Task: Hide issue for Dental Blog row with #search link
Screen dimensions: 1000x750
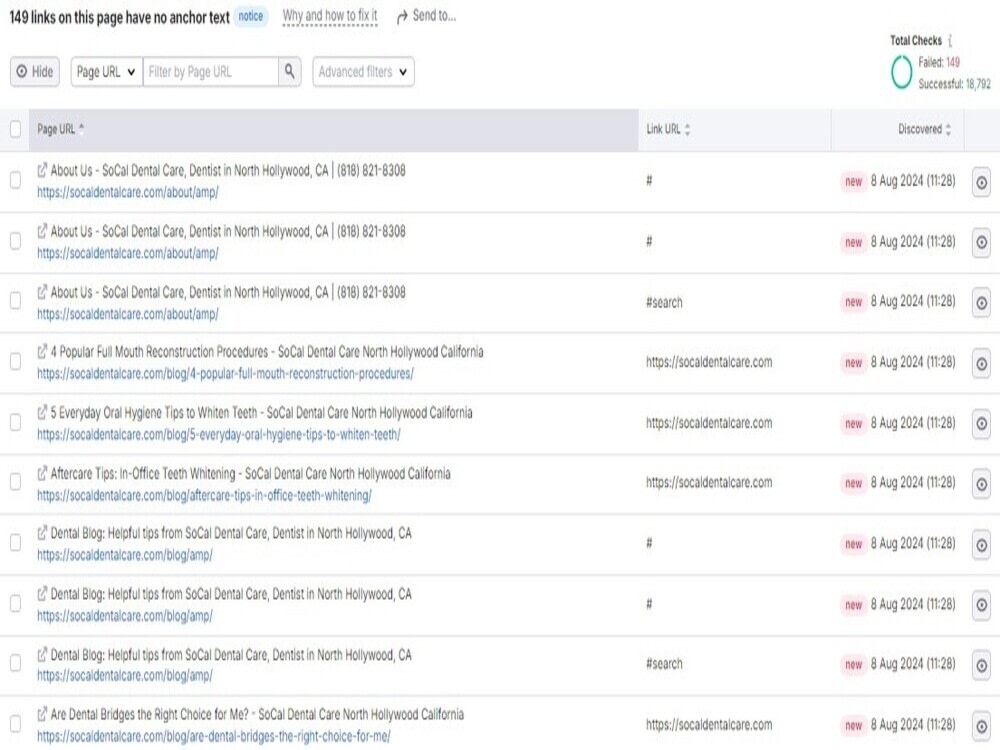Action: (982, 666)
